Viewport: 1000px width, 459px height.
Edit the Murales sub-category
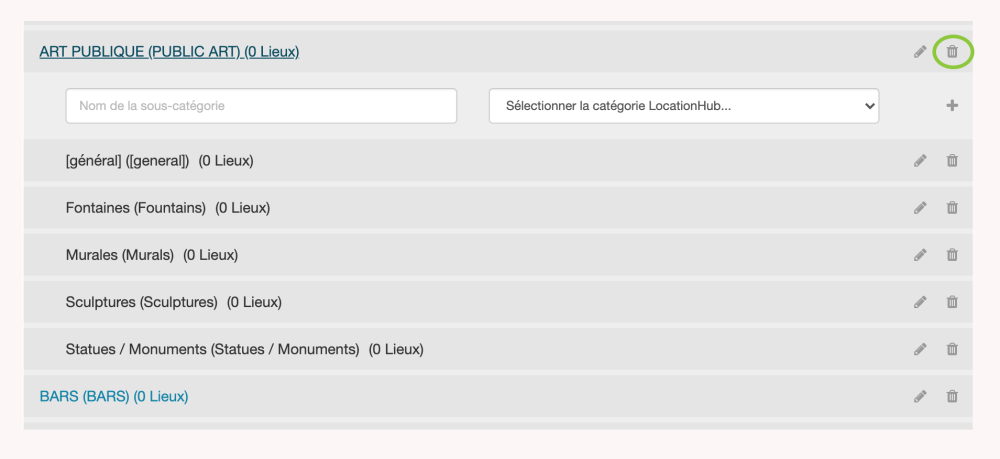pyautogui.click(x=920, y=255)
